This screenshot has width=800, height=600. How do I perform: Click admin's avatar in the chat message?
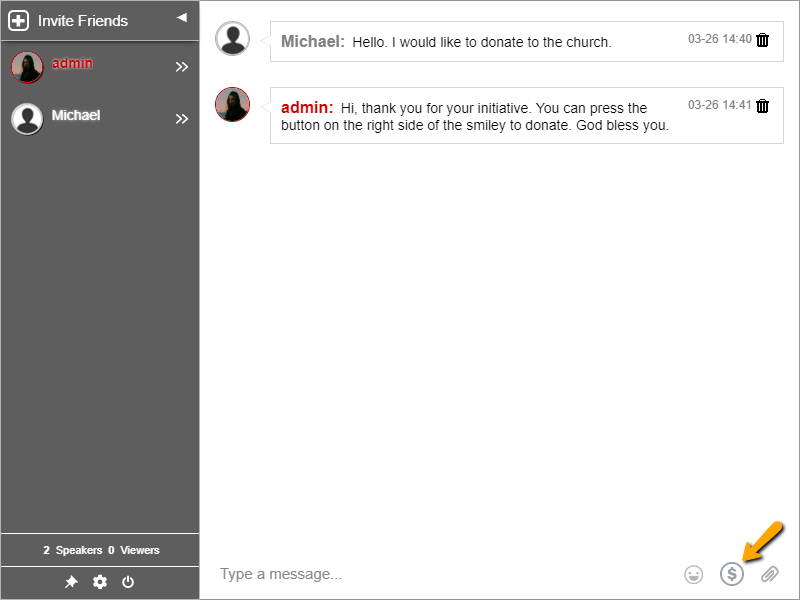pyautogui.click(x=232, y=106)
